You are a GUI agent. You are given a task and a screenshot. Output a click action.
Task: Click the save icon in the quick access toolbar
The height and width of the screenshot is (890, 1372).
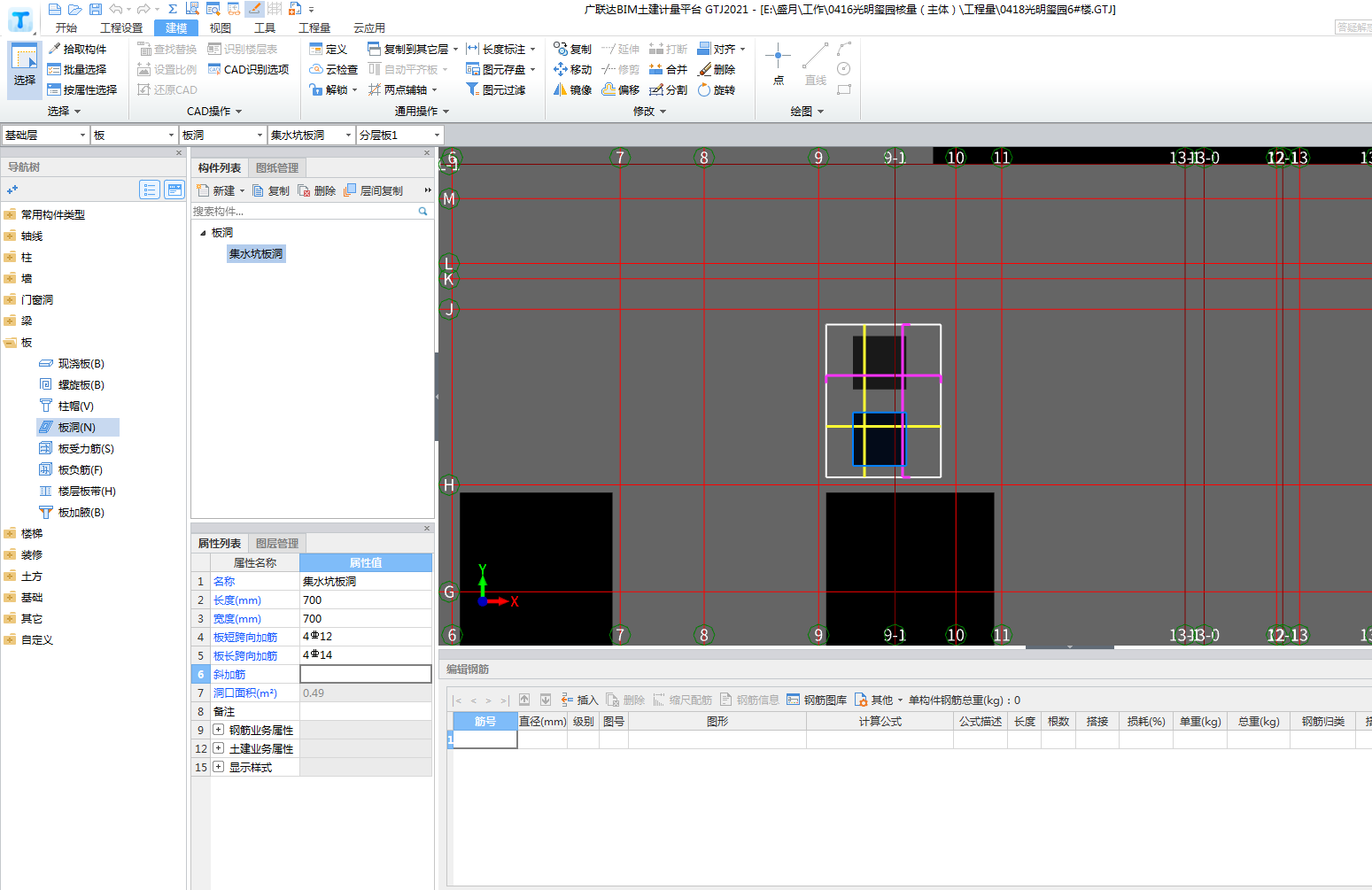96,9
